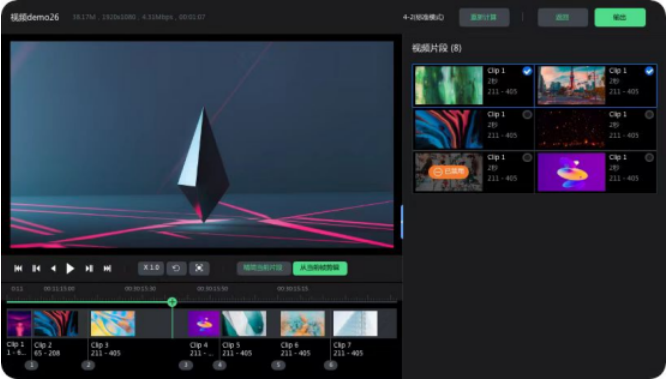Screen dimensions: 666x380
Task: Select the city tower thumbnail in segment panel
Action: pyautogui.click(x=571, y=85)
